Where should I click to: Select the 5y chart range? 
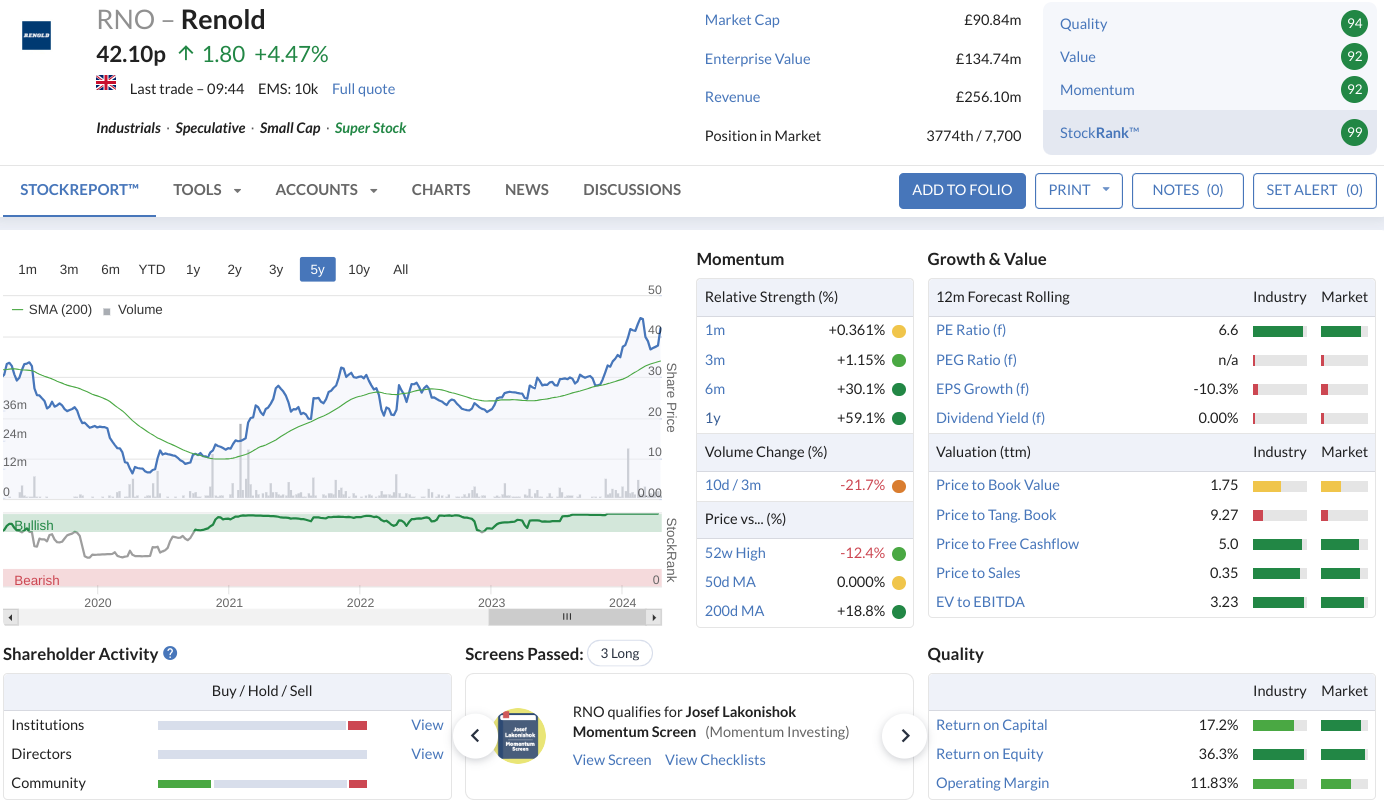click(x=317, y=269)
